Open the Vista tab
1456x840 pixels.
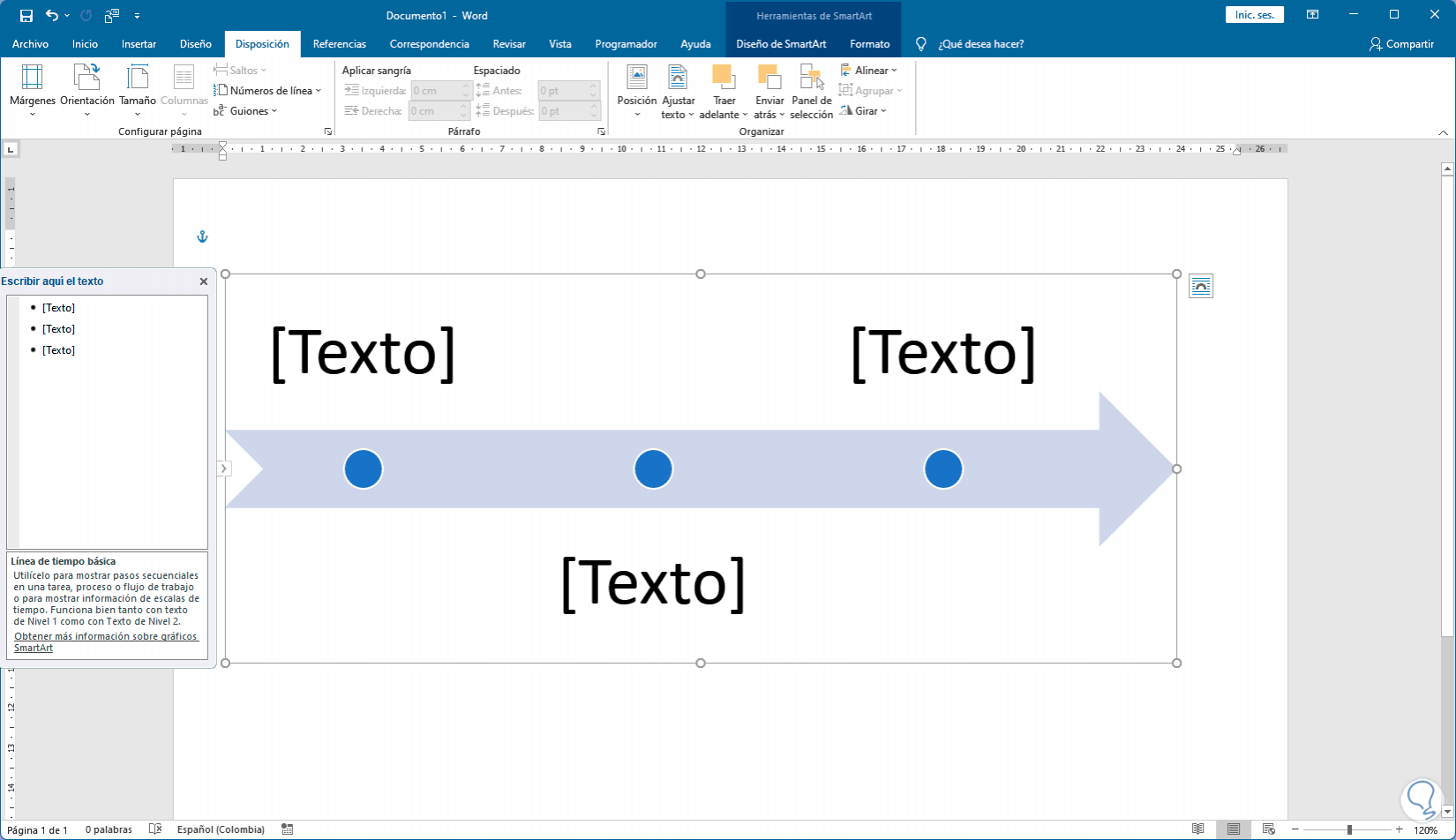coord(559,44)
